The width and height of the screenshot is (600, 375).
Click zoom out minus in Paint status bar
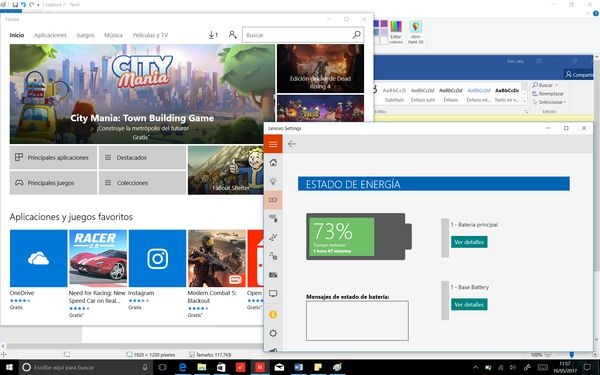548,355
